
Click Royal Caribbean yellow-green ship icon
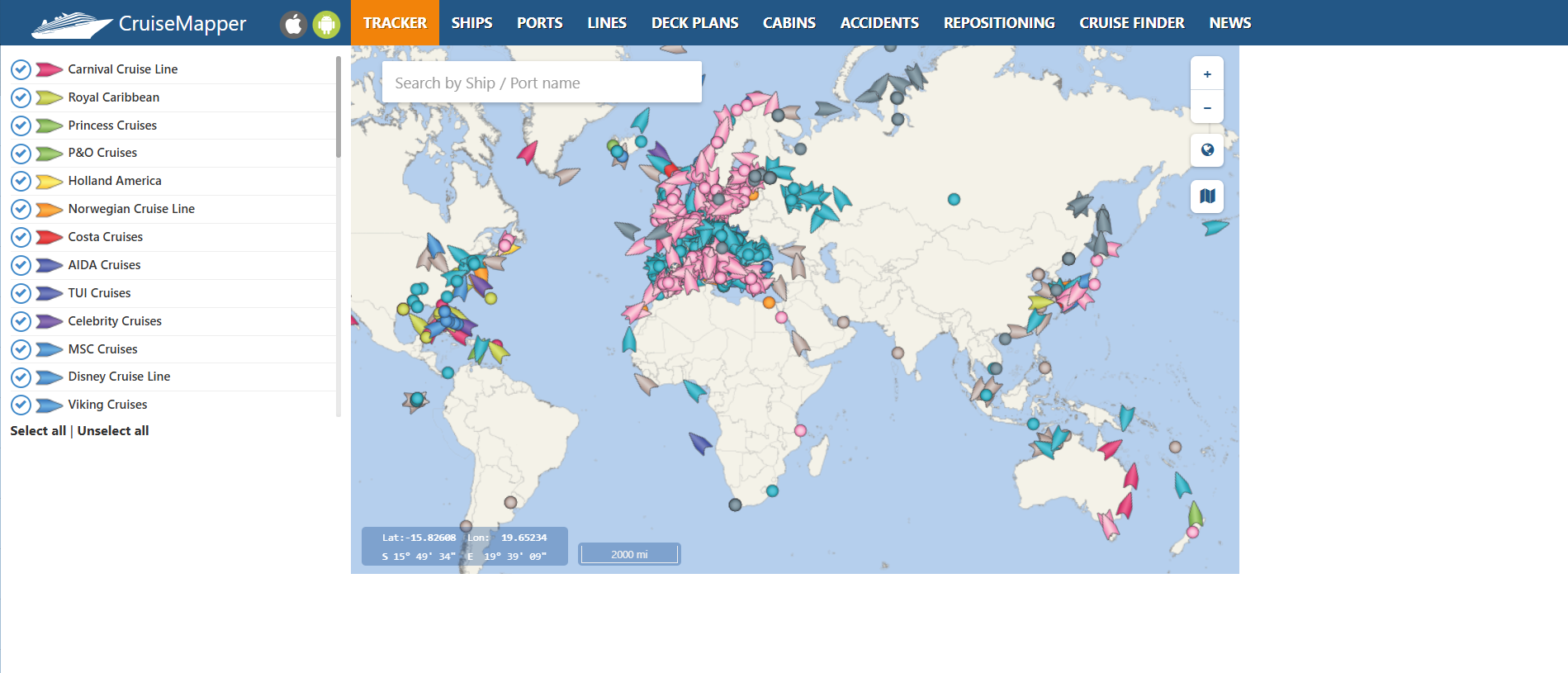point(50,97)
